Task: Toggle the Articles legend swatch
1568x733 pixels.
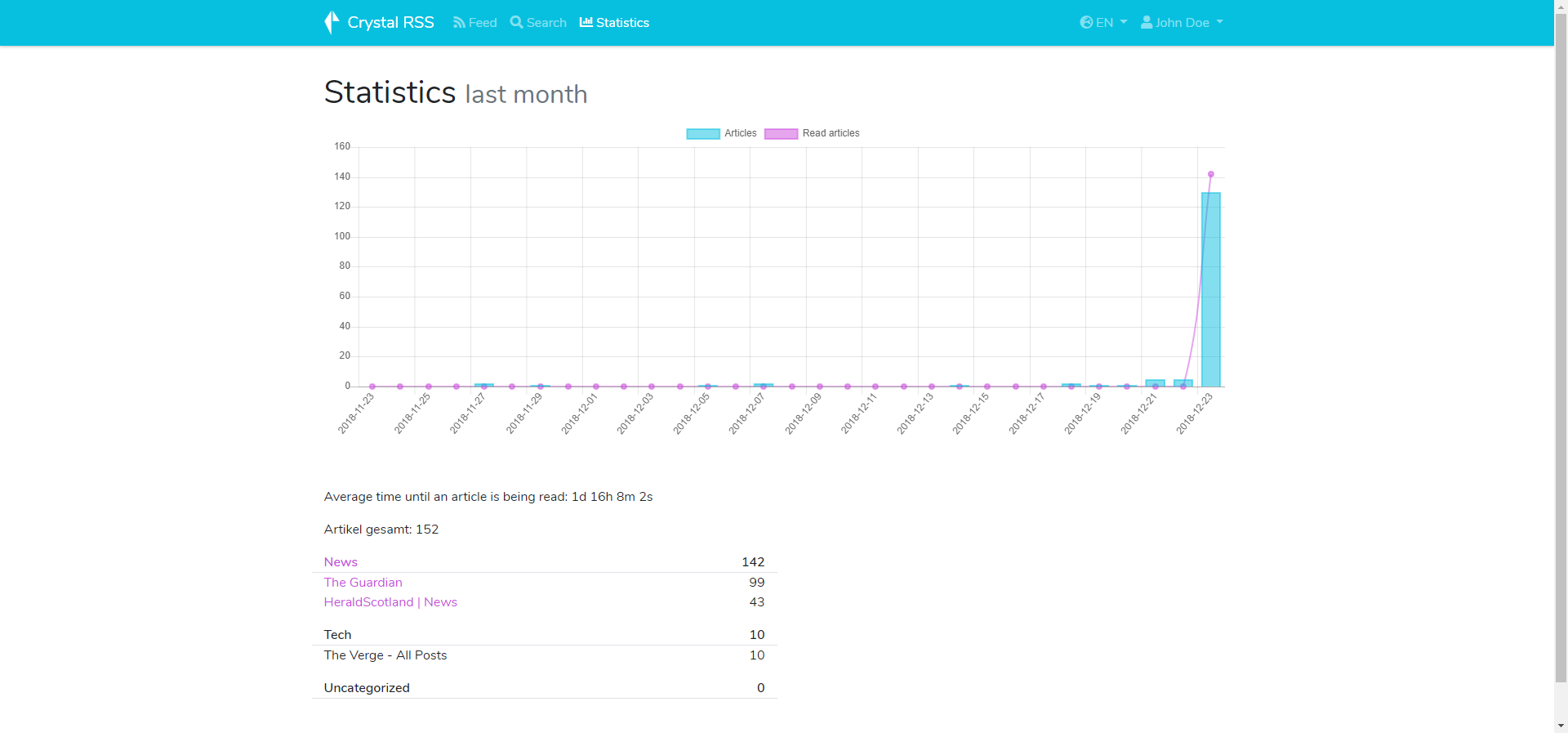Action: pyautogui.click(x=703, y=133)
